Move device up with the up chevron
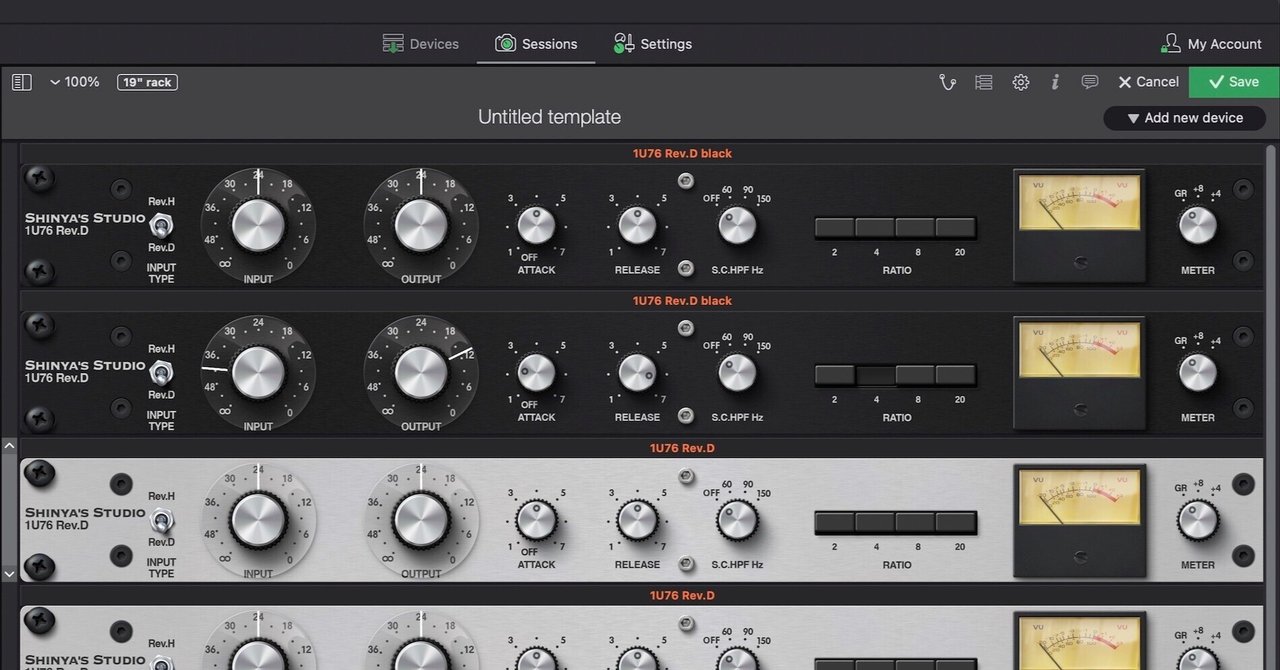This screenshot has height=670, width=1280. pos(9,446)
